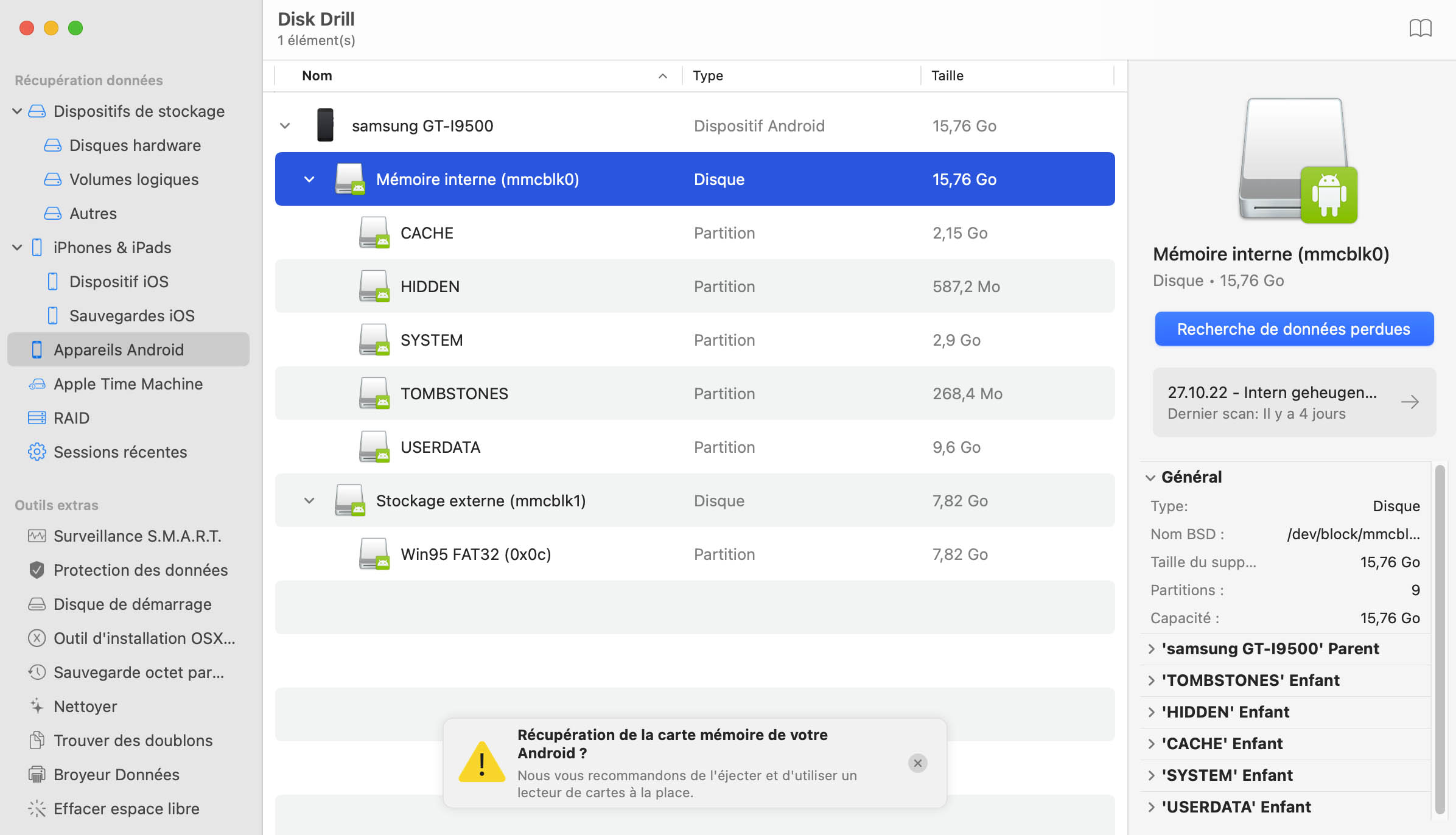Collapse the Général details section
This screenshot has width=1456, height=835.
1150,478
